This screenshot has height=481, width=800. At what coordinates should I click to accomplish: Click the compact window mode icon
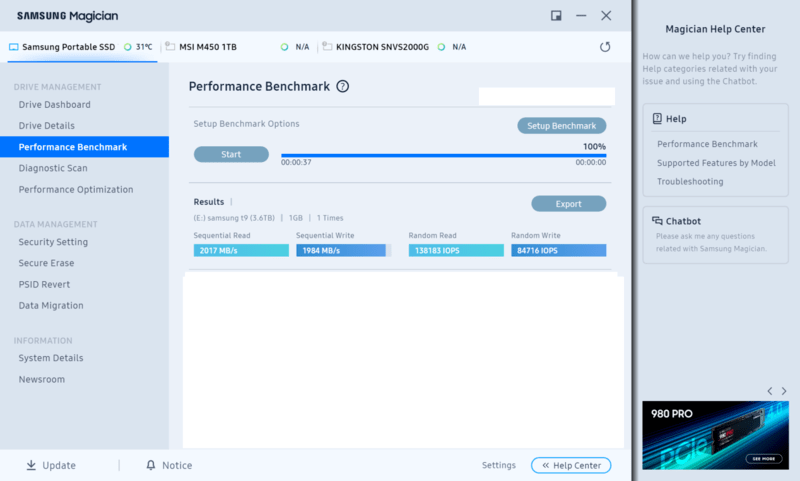(556, 15)
